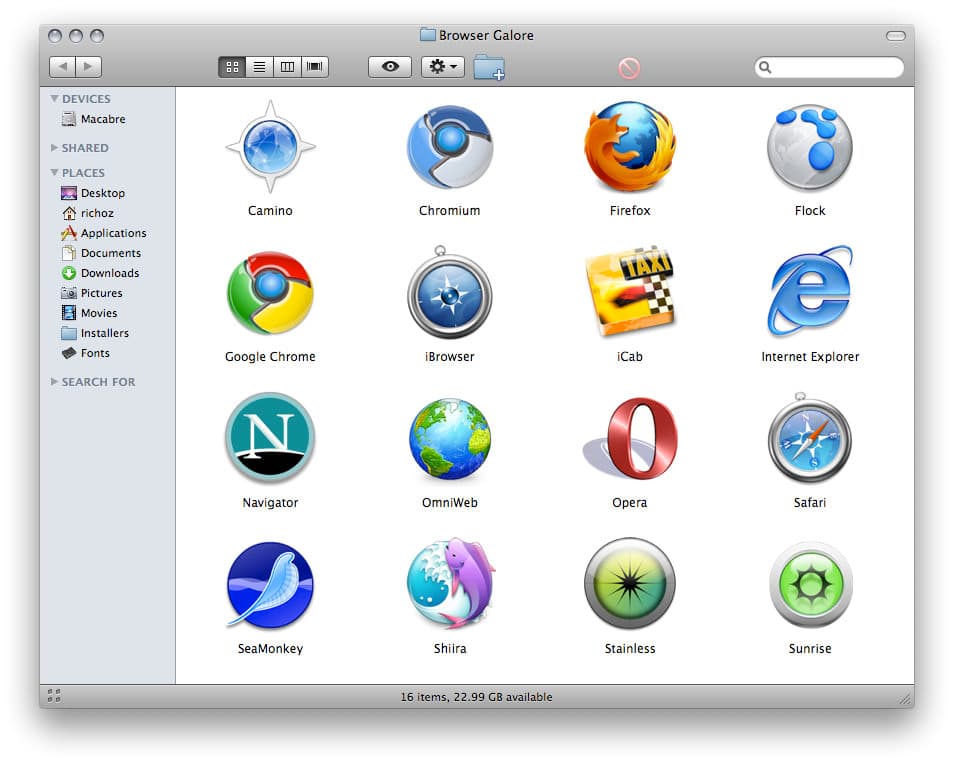954x763 pixels.
Task: Open the Camino browser icon
Action: click(x=270, y=148)
